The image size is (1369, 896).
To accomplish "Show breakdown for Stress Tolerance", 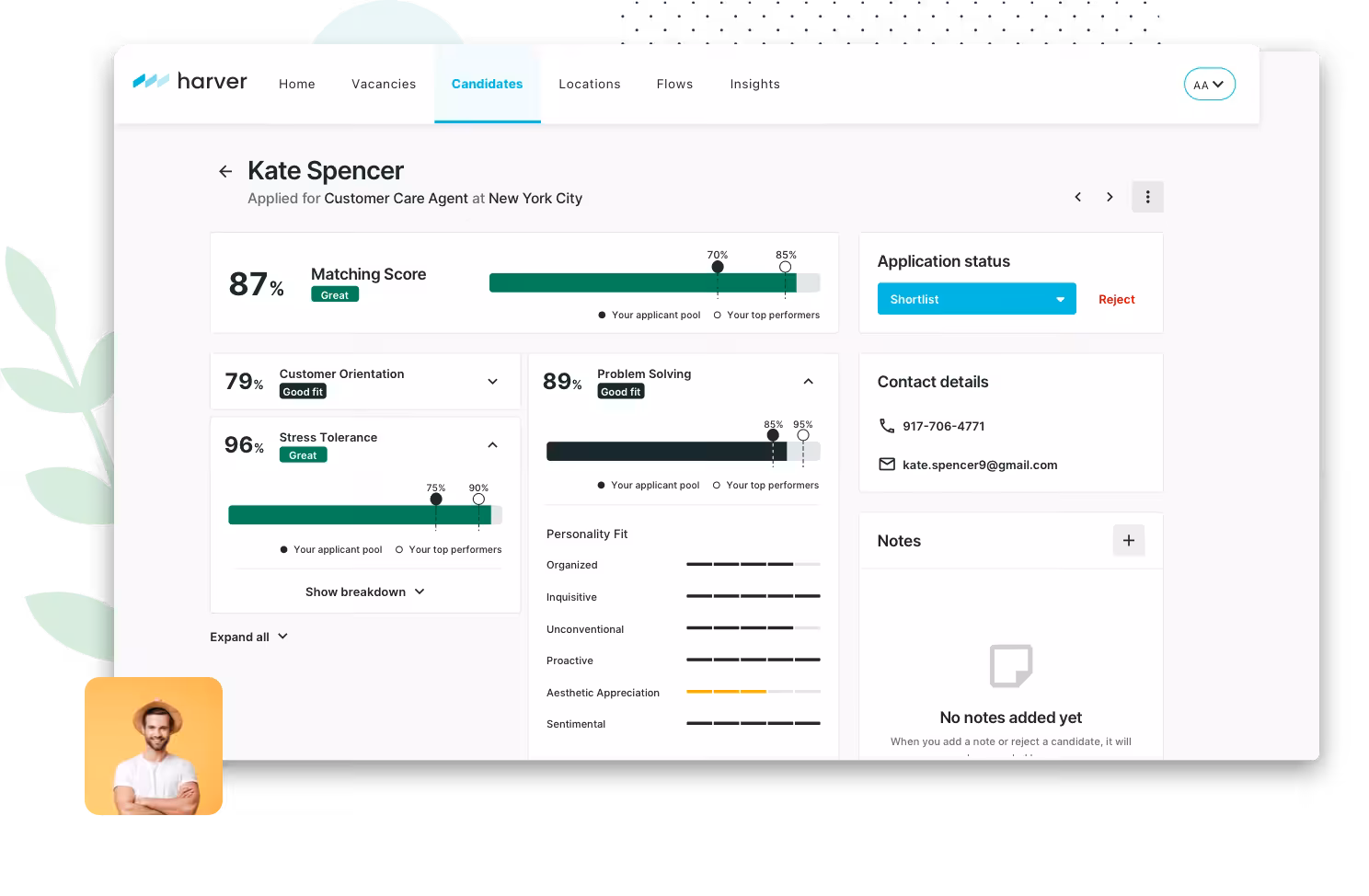I will coord(365,592).
